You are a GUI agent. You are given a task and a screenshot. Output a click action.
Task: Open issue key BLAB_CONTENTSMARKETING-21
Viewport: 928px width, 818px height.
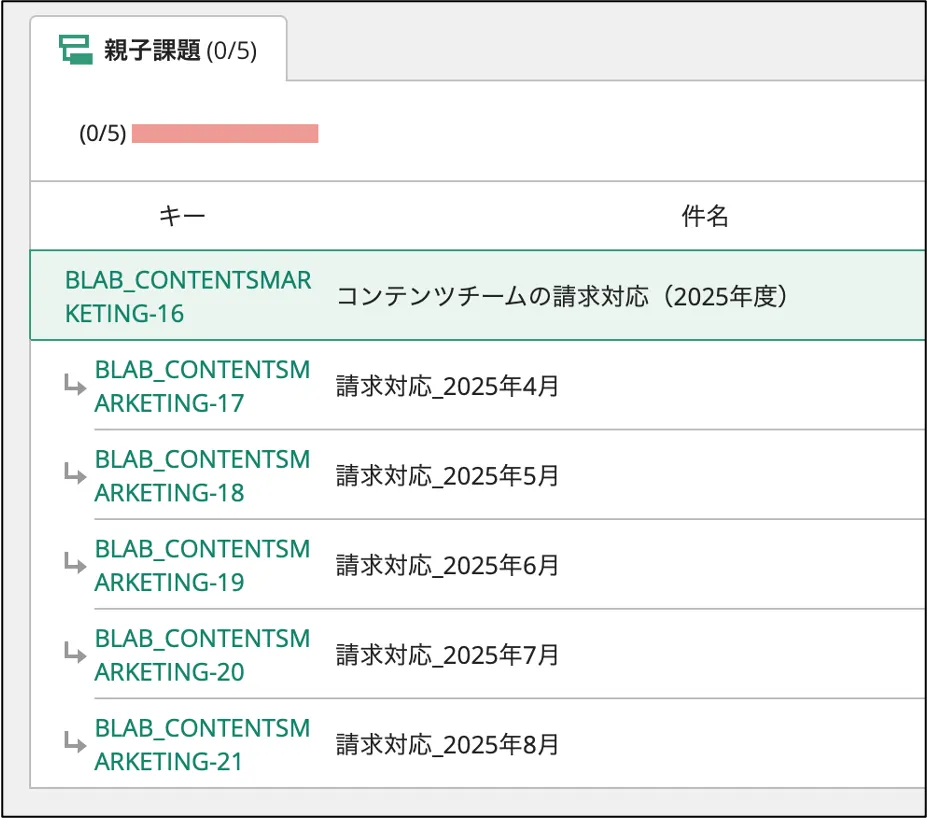pyautogui.click(x=202, y=744)
